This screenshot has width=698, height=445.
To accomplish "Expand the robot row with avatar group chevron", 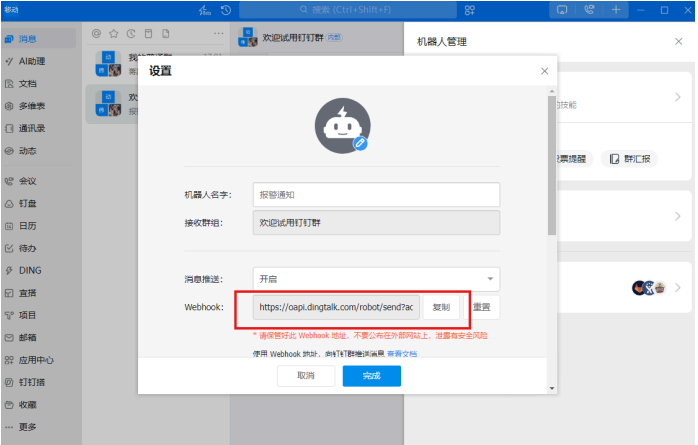I will (x=677, y=287).
